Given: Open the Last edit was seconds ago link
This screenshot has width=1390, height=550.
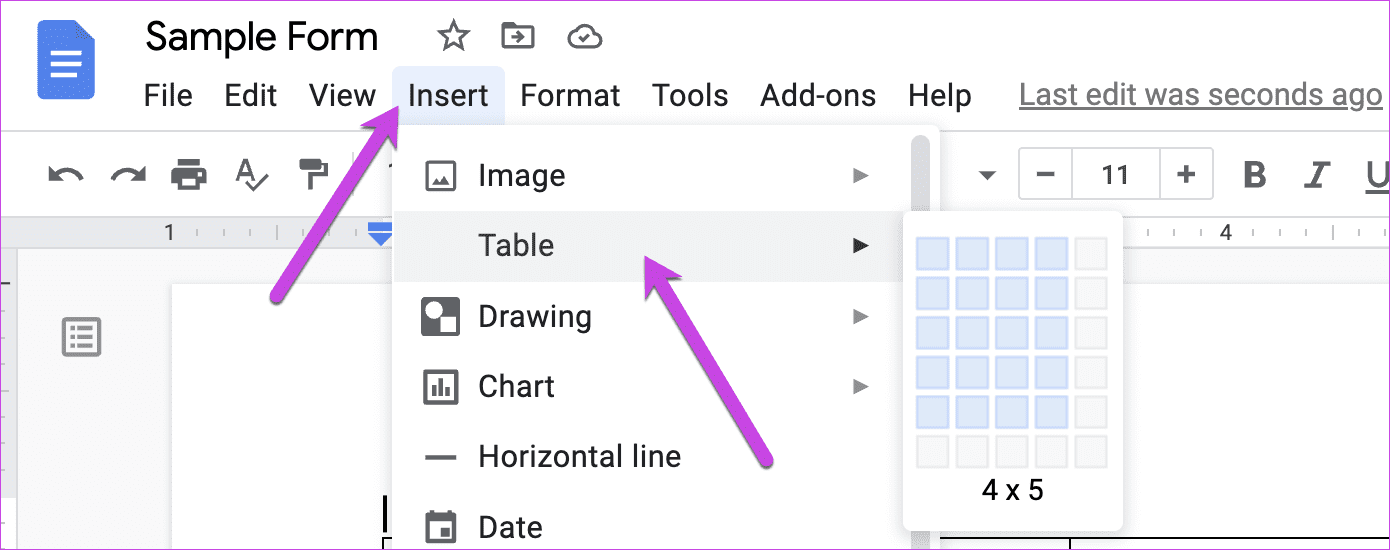Looking at the screenshot, I should click(x=1200, y=96).
